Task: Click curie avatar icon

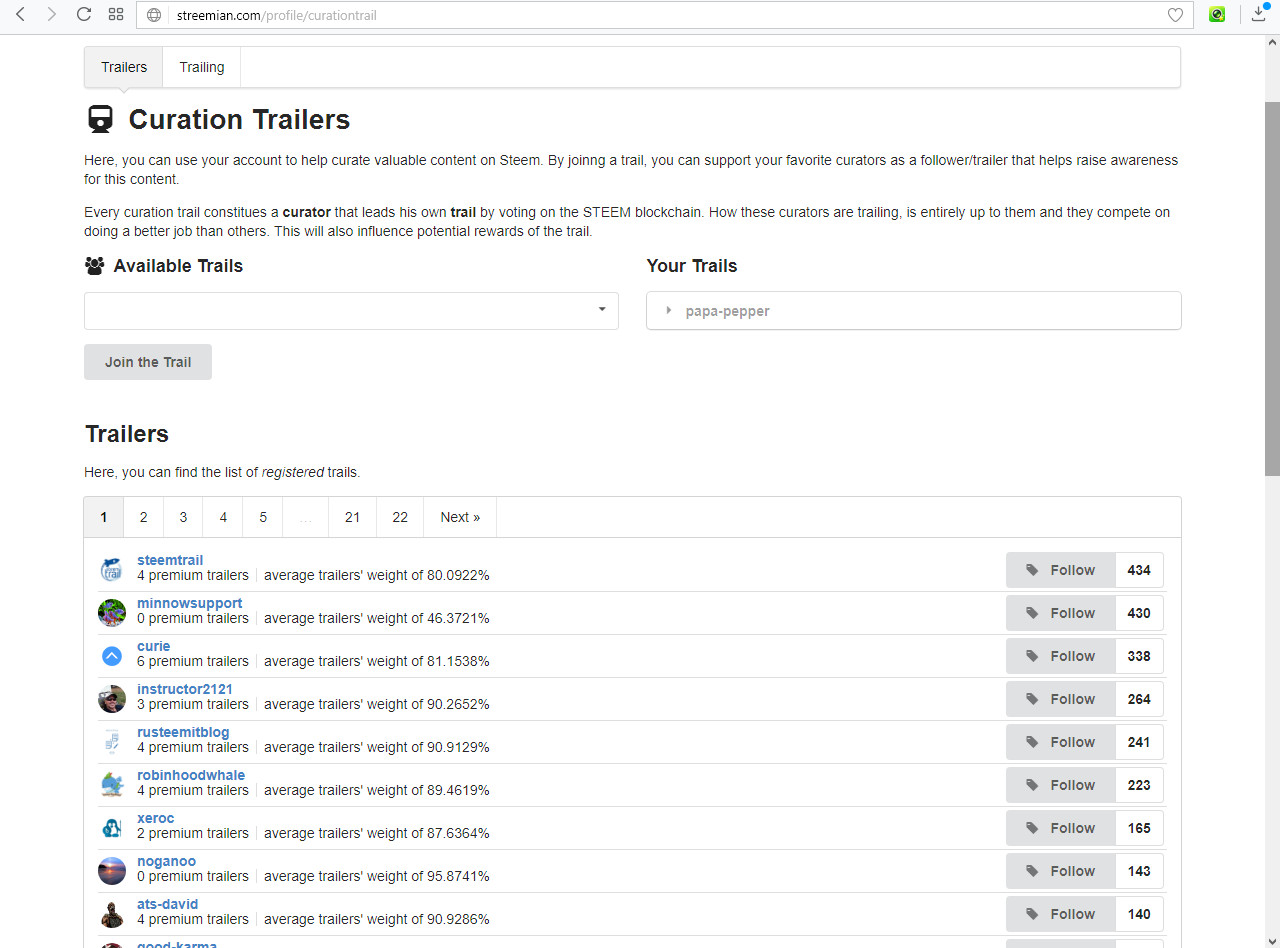Action: click(x=112, y=656)
